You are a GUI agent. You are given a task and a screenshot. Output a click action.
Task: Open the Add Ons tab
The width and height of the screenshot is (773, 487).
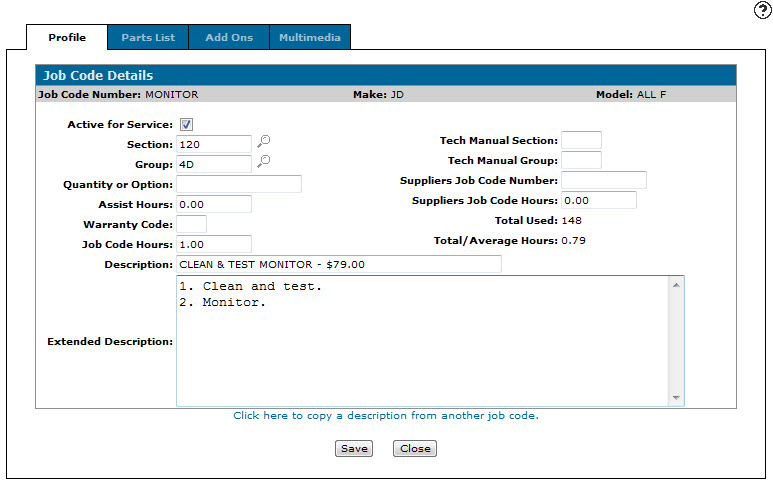tap(229, 38)
